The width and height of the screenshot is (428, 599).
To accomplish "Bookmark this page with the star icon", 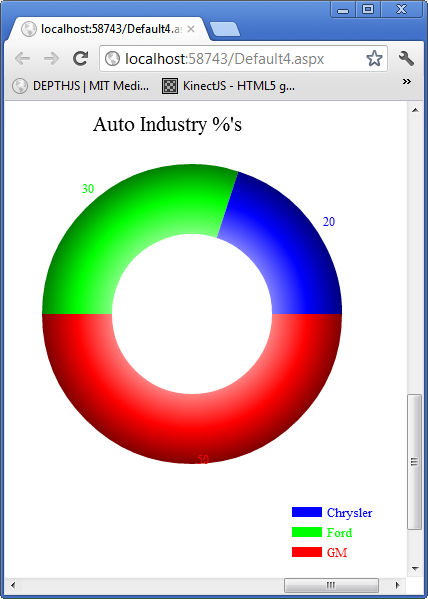I will [x=374, y=59].
